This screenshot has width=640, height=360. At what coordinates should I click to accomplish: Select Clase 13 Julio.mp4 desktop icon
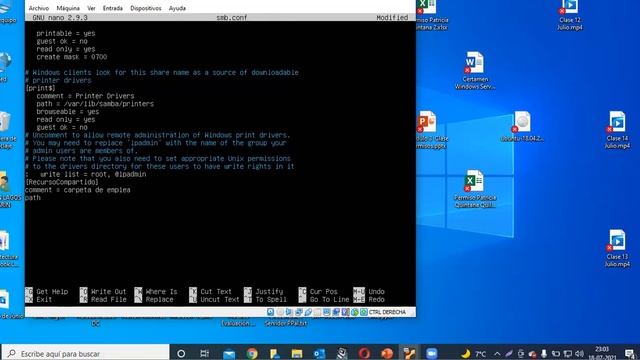617,248
